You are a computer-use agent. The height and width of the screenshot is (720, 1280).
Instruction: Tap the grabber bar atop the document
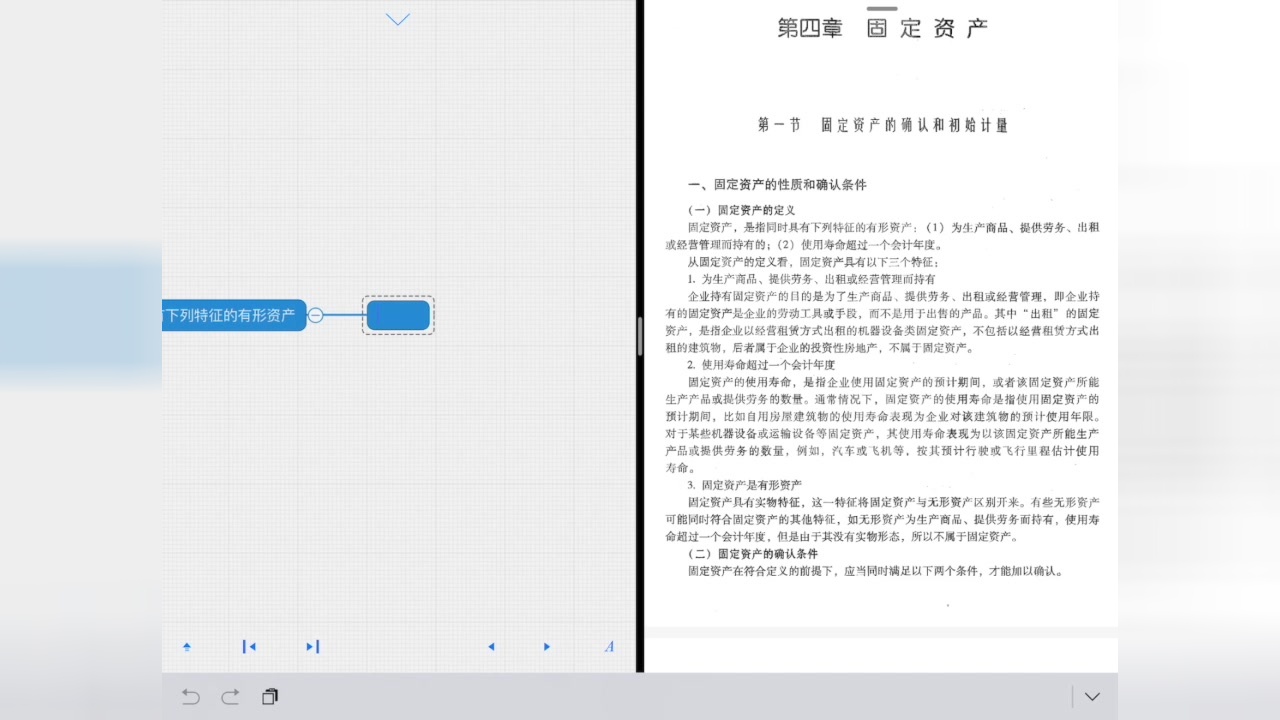coord(882,8)
